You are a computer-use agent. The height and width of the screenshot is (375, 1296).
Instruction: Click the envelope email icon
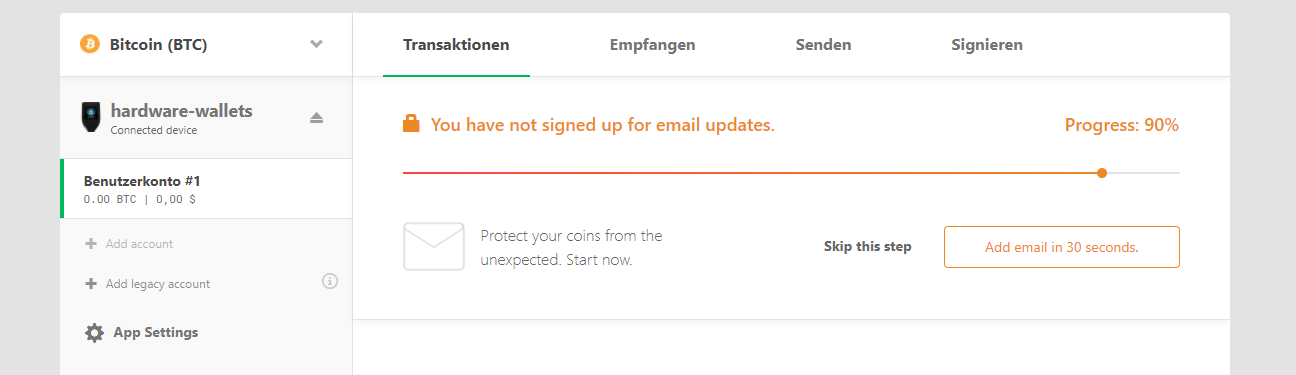[433, 246]
